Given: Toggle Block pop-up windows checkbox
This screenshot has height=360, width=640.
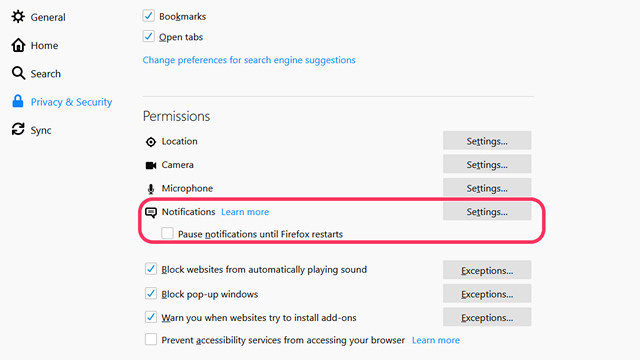Looking at the screenshot, I should [x=151, y=293].
